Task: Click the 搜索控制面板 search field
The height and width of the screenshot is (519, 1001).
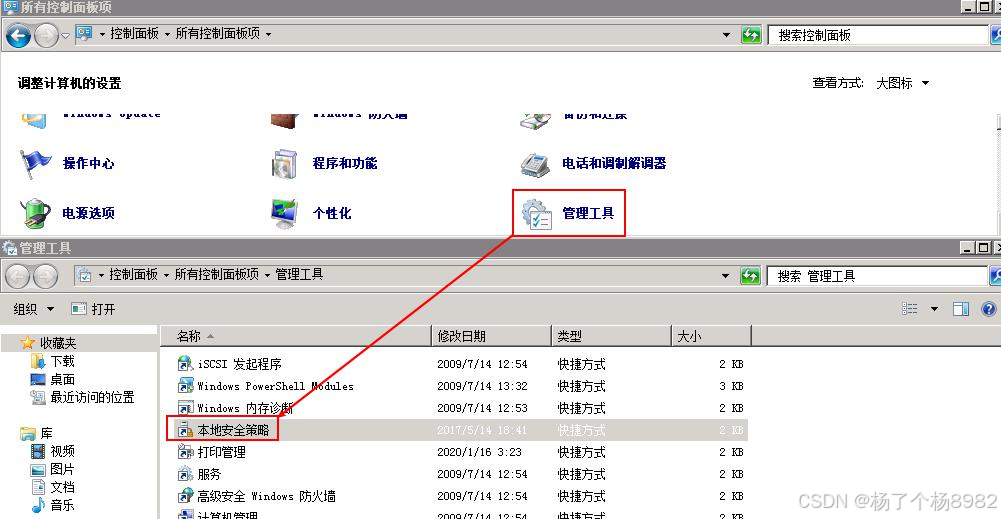Action: [878, 35]
